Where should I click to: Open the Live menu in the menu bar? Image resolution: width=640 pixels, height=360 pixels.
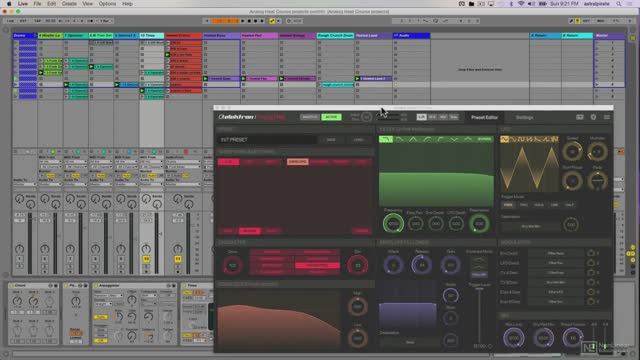click(23, 4)
